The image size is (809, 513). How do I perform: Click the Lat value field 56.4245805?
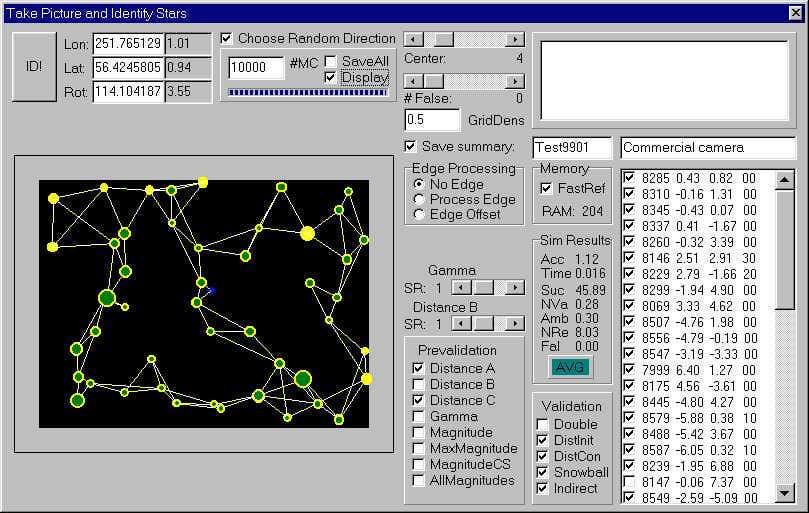tap(128, 68)
